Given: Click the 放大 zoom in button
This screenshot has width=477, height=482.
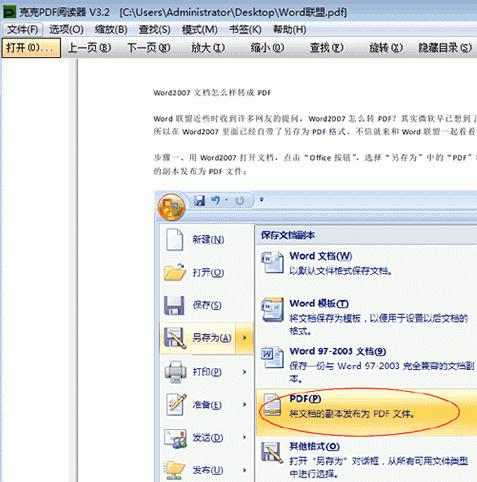Looking at the screenshot, I should [x=208, y=48].
